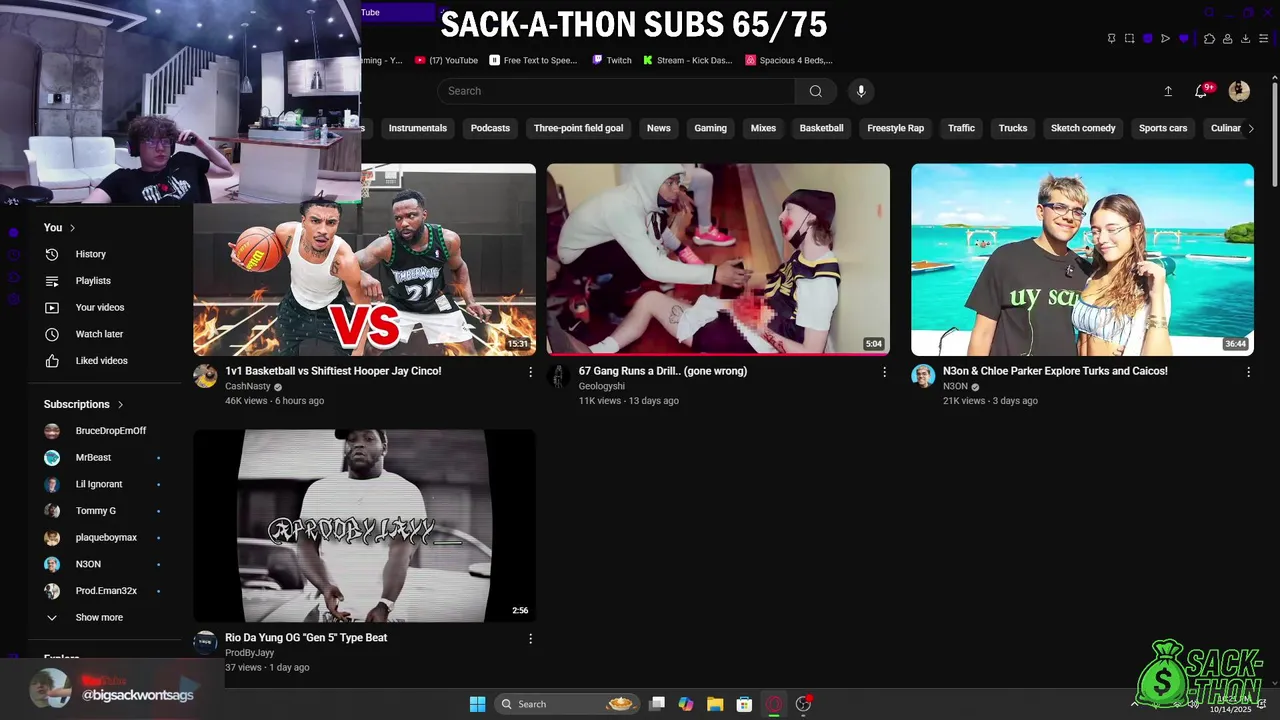Click Opera pin toolbar icon
The image size is (1280, 720).
(1111, 38)
